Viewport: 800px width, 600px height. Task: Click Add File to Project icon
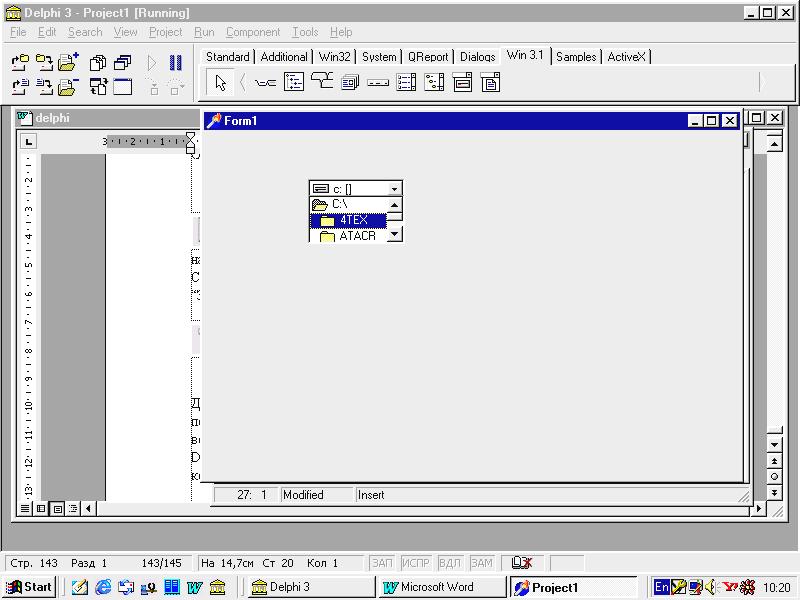tap(68, 63)
